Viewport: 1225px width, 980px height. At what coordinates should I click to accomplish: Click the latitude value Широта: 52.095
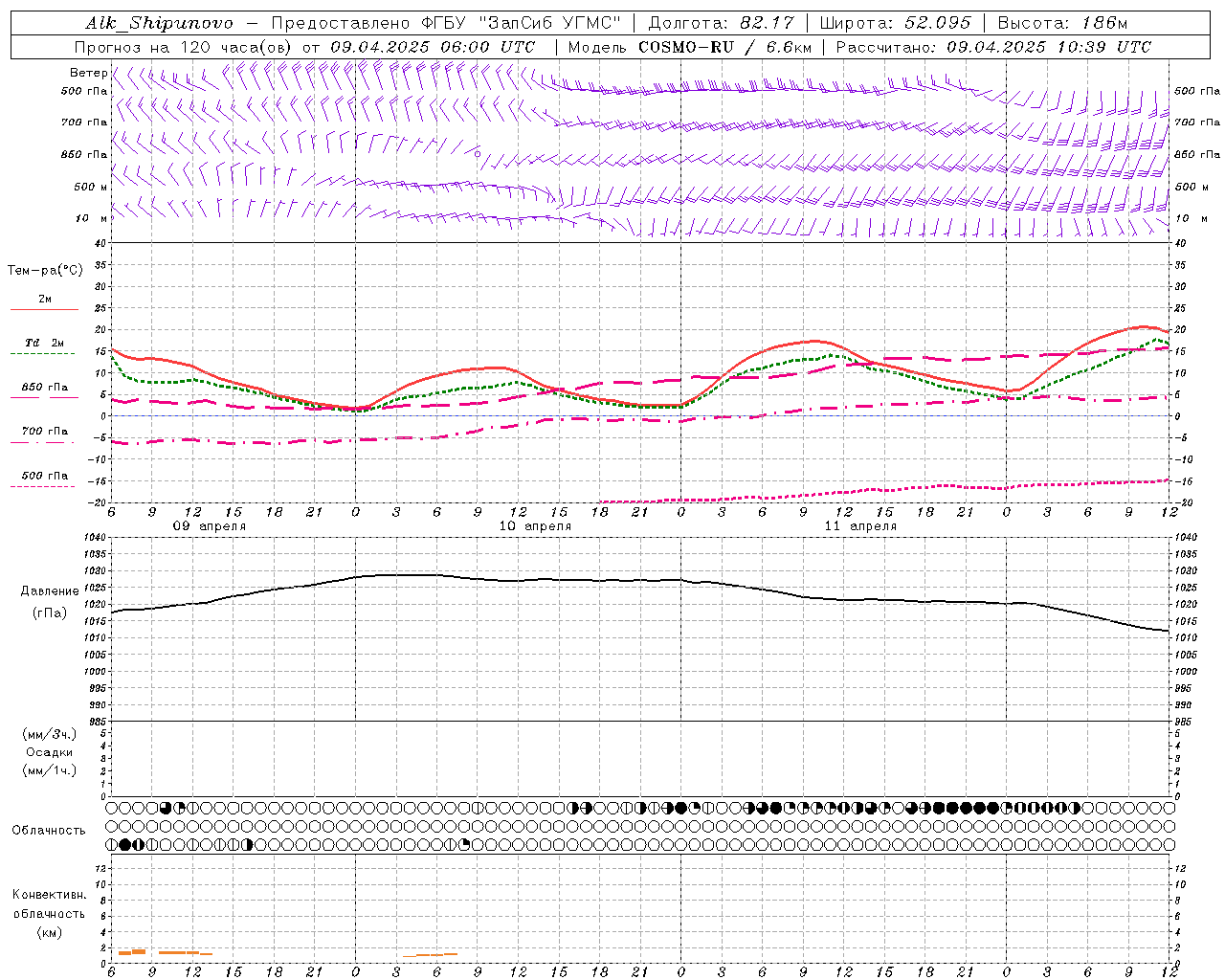(x=895, y=23)
